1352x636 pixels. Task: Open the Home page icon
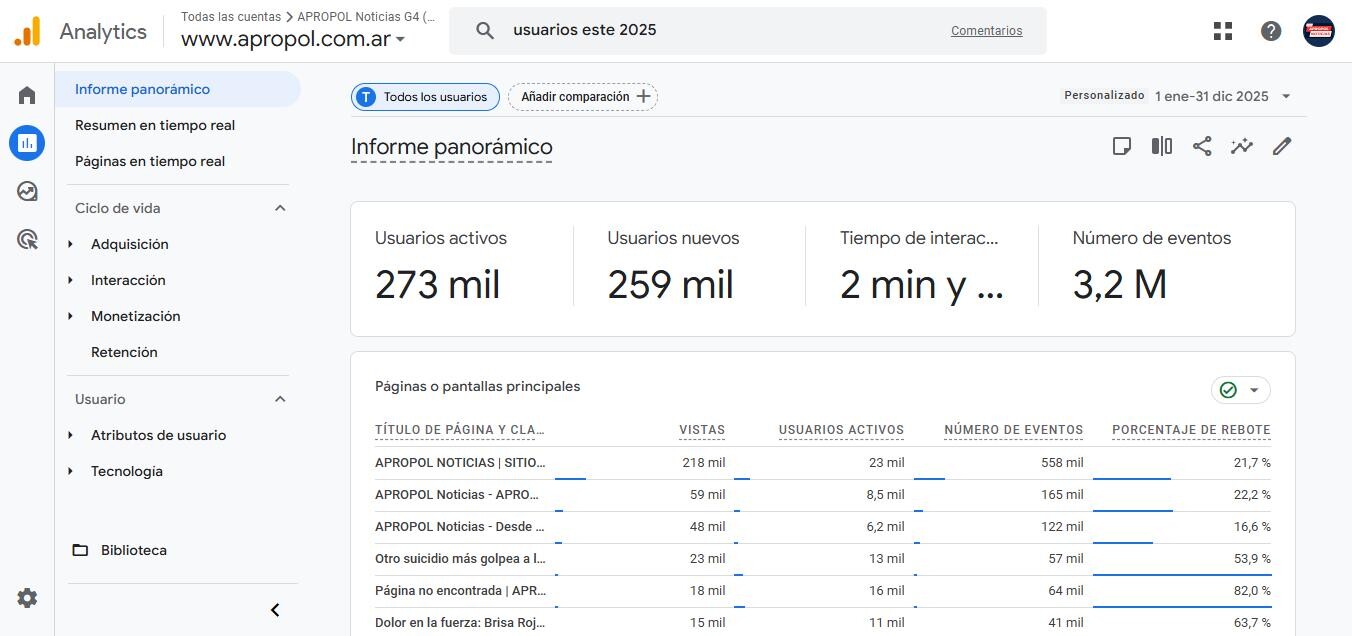click(26, 94)
